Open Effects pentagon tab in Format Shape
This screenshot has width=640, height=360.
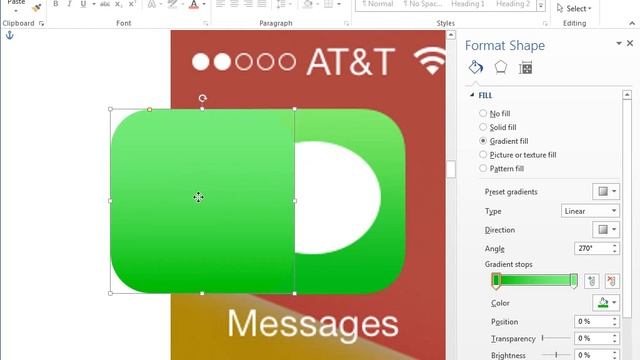click(x=500, y=67)
